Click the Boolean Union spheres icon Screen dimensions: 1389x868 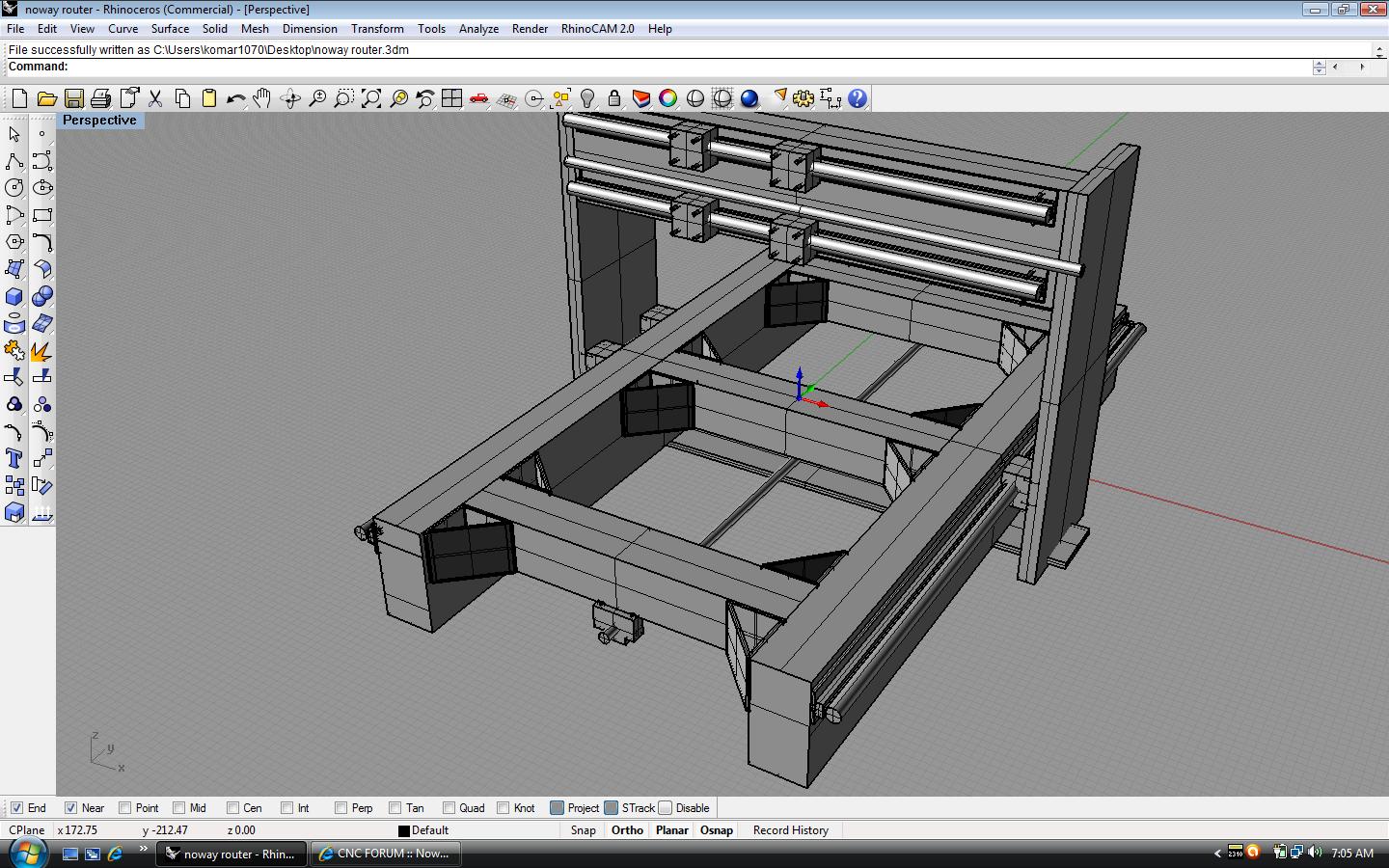[x=41, y=296]
